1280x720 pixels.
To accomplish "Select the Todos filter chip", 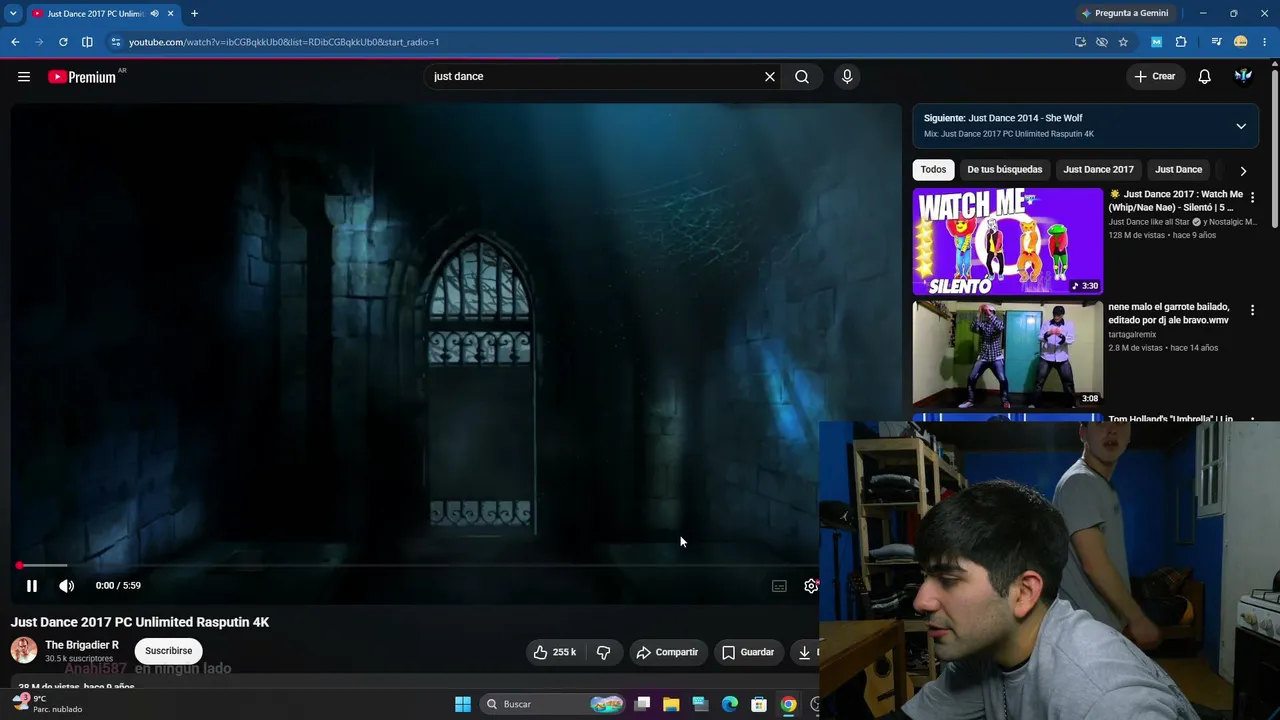I will click(933, 170).
